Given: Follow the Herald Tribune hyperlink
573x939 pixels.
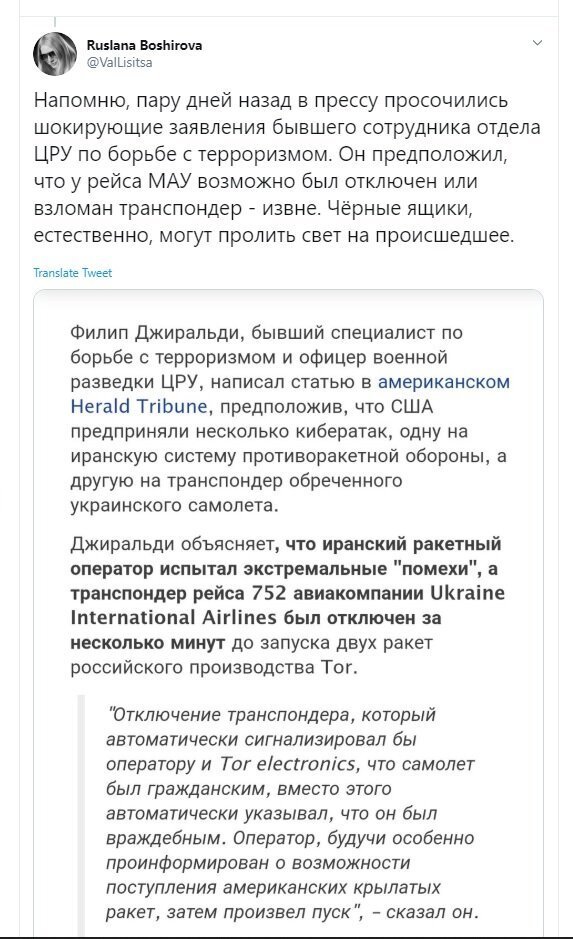Looking at the screenshot, I should [x=139, y=406].
